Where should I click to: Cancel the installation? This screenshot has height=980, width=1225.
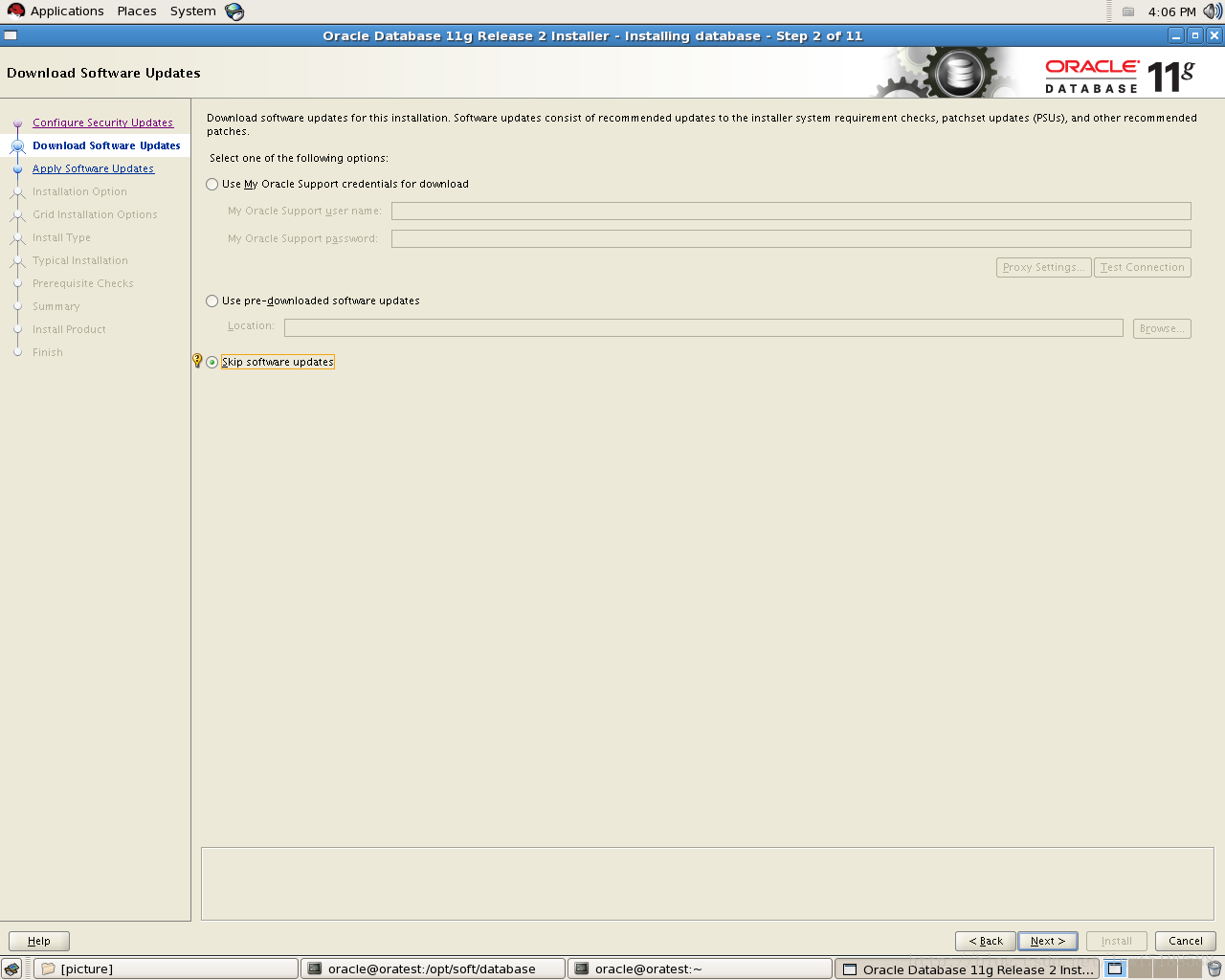[1186, 941]
